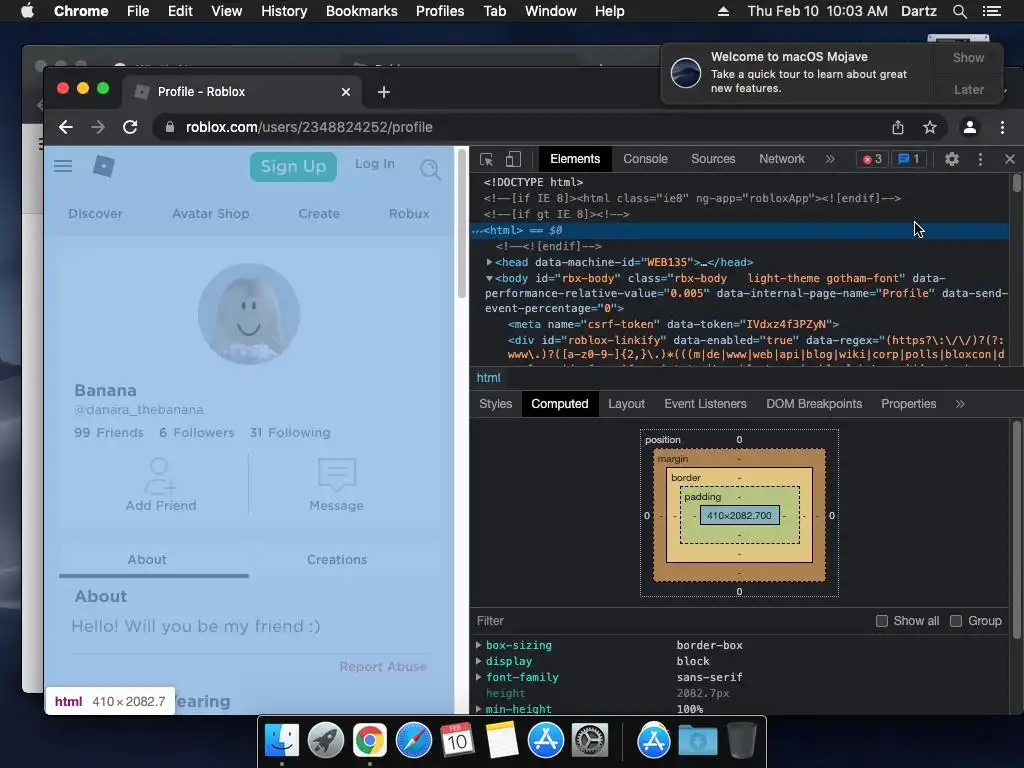Toggle the device toolbar icon in DevTools
The height and width of the screenshot is (768, 1024).
click(x=513, y=159)
